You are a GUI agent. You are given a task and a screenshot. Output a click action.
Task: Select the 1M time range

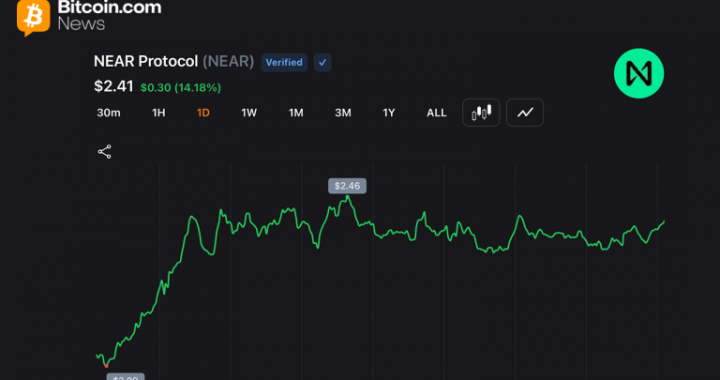[x=296, y=113]
